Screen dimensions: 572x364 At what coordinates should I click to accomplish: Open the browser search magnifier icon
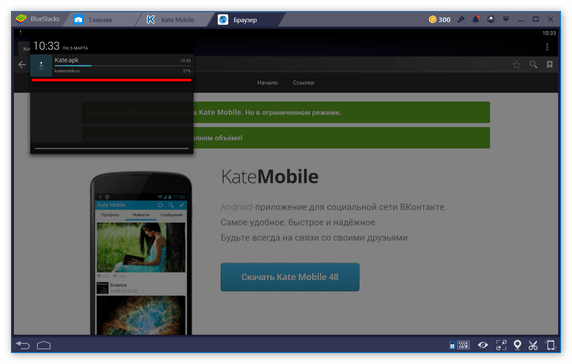pos(533,65)
